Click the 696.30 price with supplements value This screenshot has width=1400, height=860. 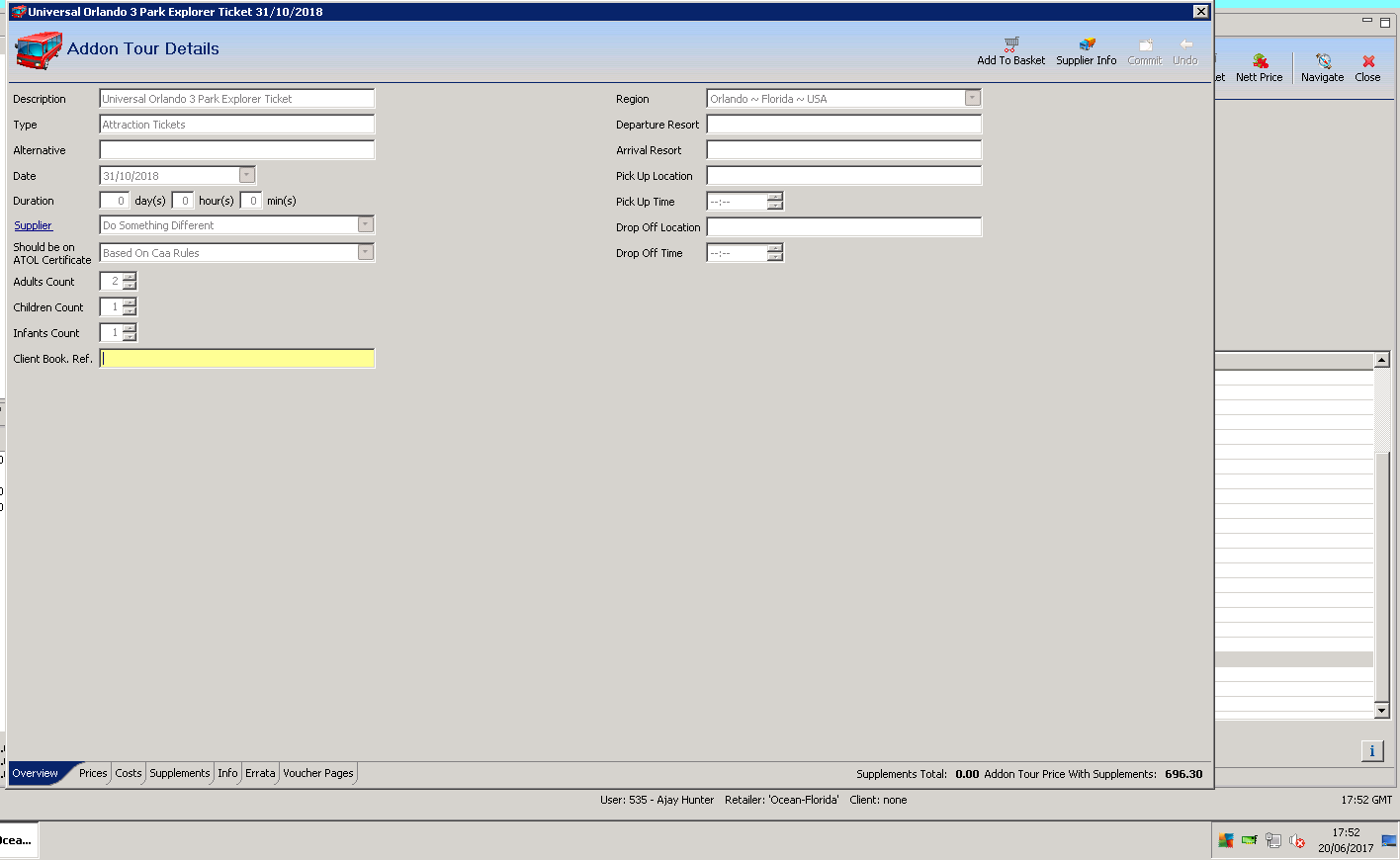pos(1183,774)
